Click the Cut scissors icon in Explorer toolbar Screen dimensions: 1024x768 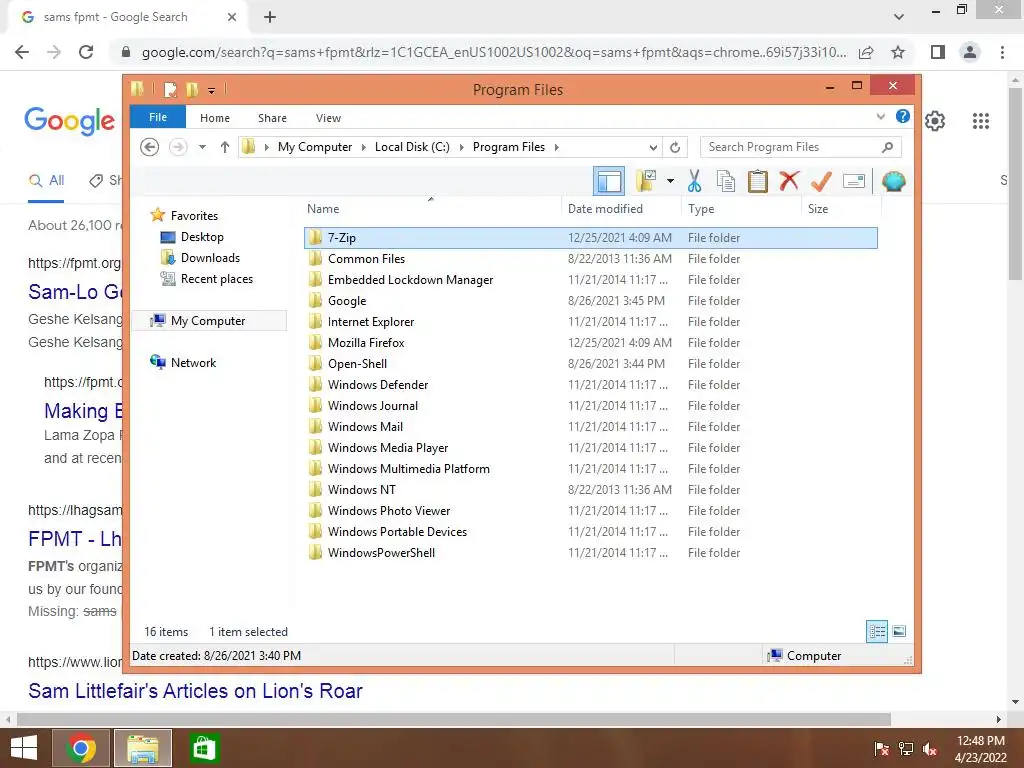(694, 181)
